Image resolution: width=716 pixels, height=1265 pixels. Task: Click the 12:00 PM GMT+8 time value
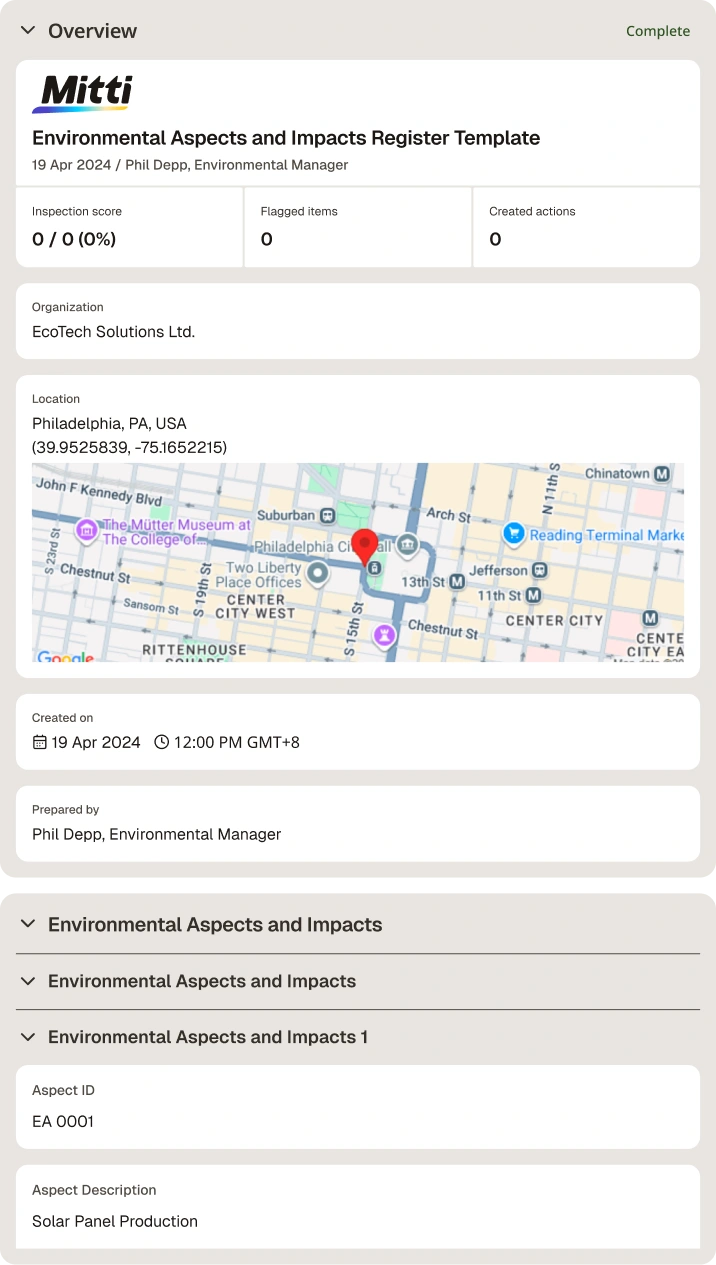(237, 742)
